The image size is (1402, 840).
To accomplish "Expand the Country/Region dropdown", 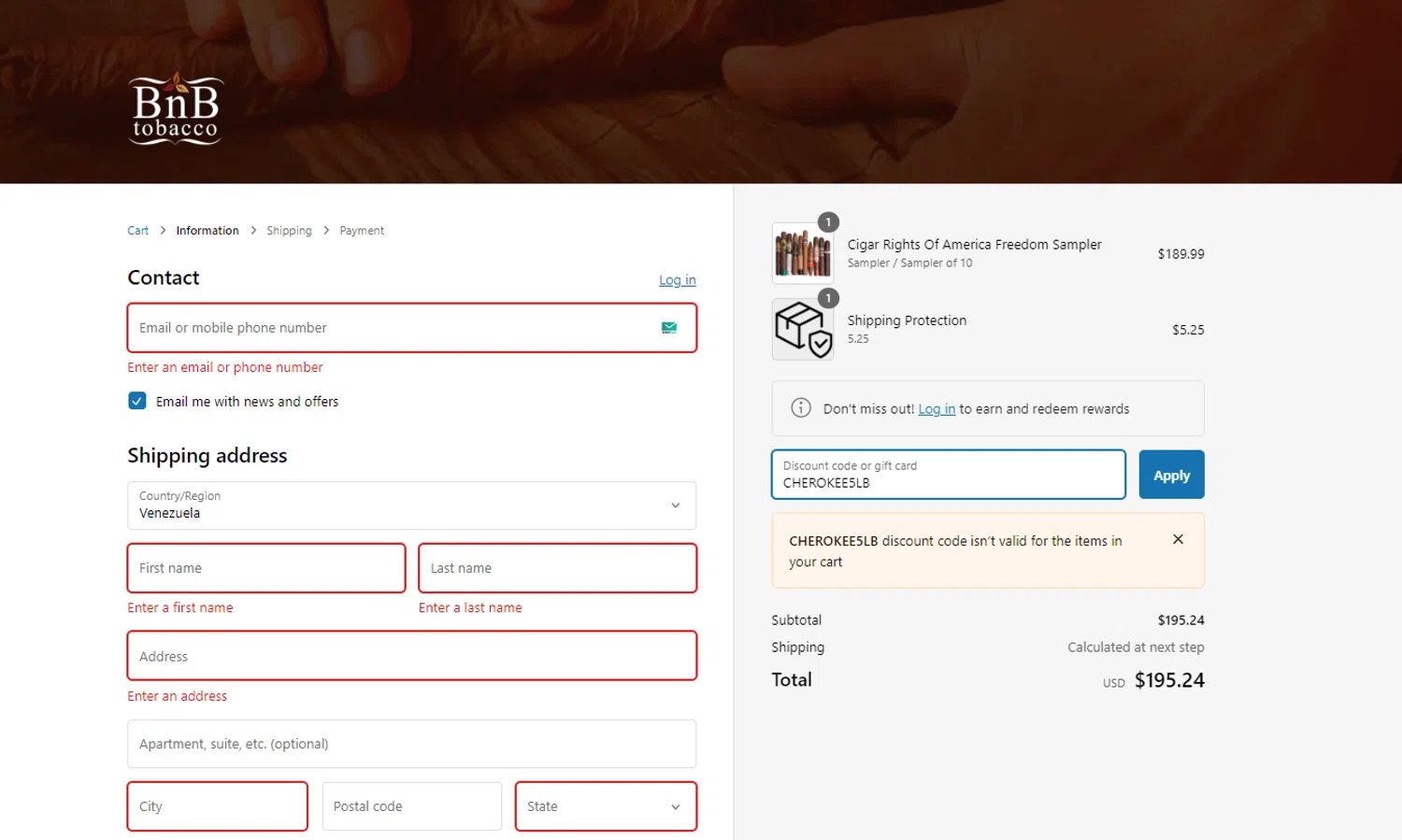I will click(x=411, y=505).
